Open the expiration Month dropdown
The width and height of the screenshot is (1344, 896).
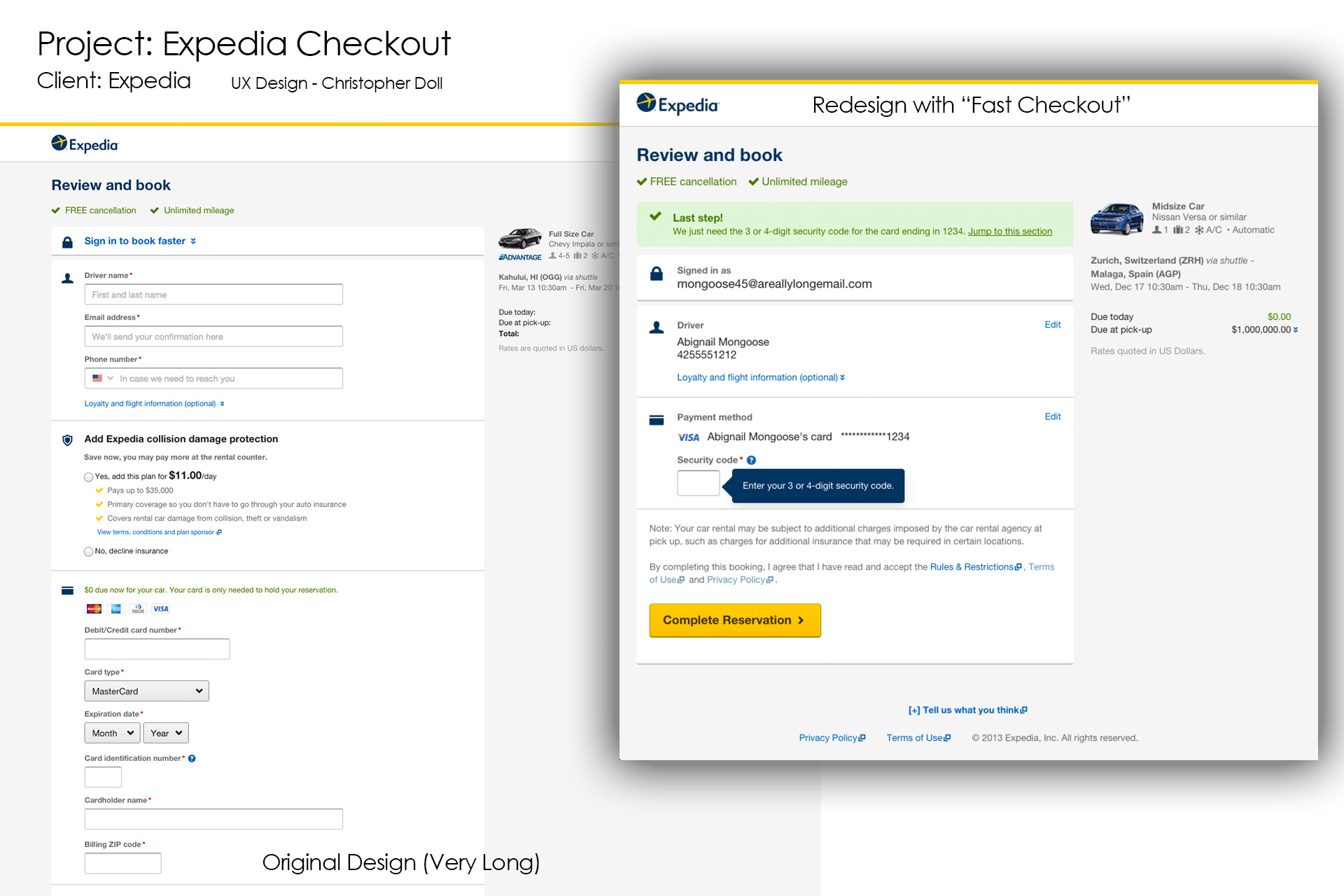(112, 733)
